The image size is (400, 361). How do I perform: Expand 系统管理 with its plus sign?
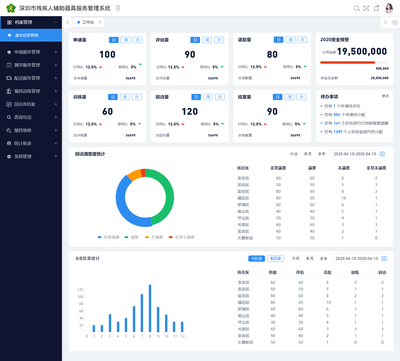(56, 156)
